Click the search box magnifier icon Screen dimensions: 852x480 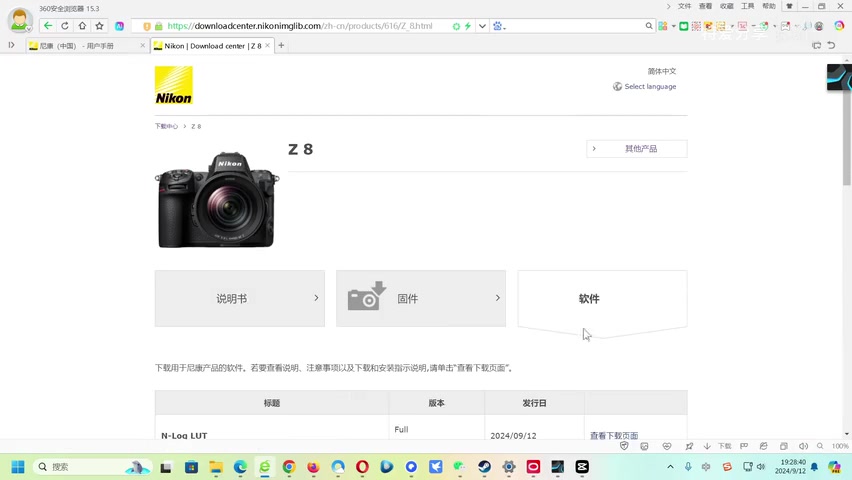649,26
